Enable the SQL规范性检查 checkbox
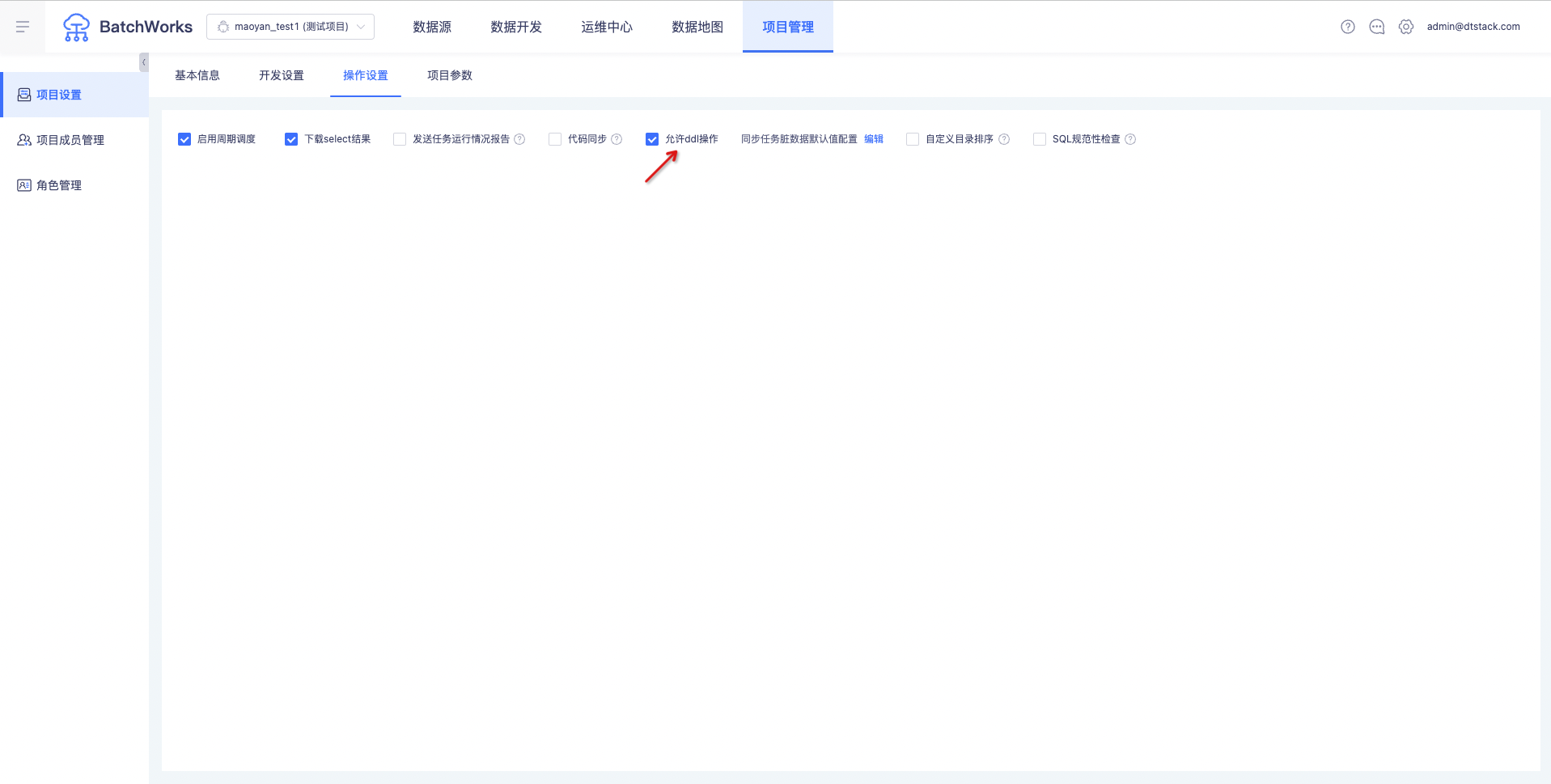This screenshot has height=784, width=1551. [x=1040, y=139]
